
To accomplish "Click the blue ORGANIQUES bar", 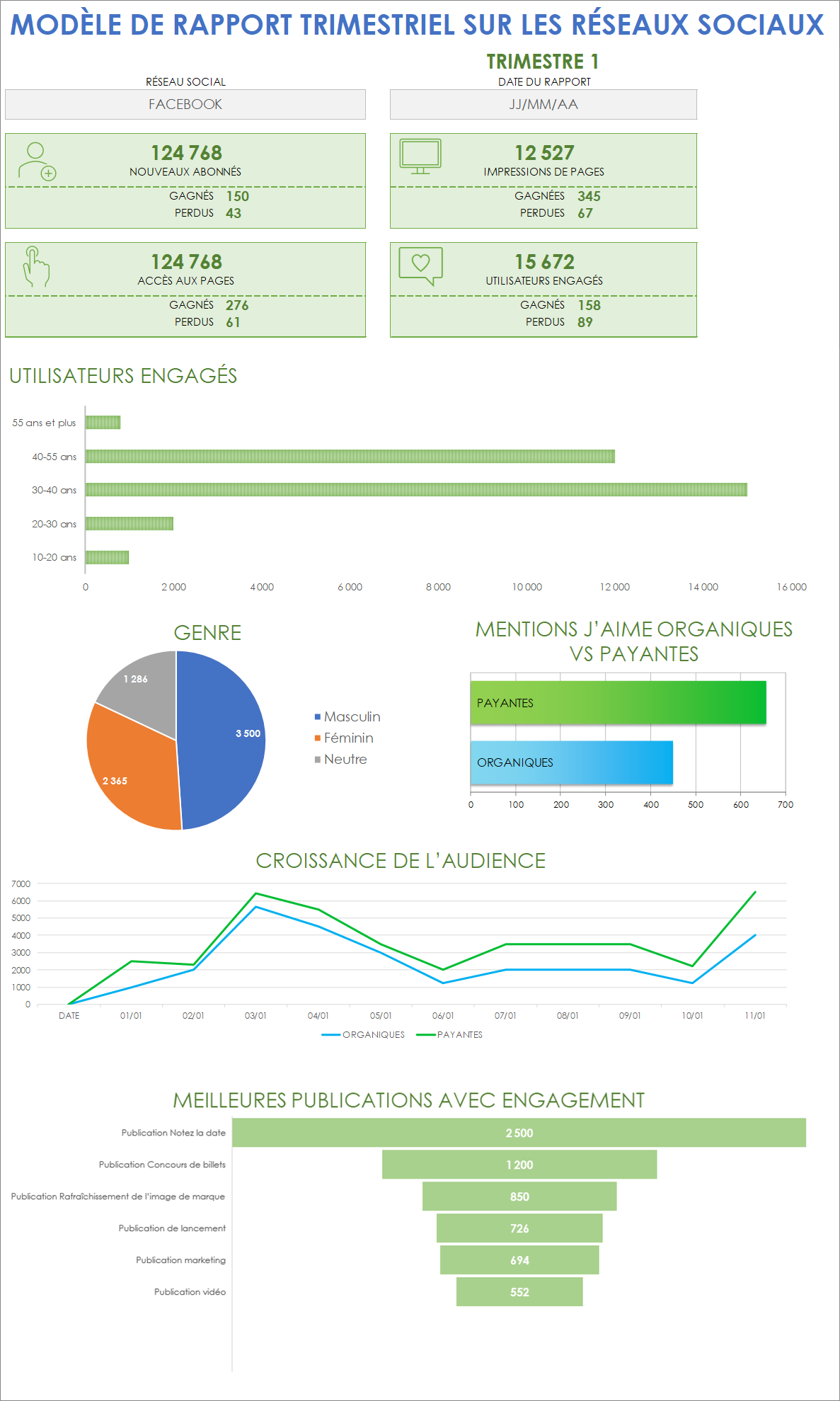I will (x=571, y=762).
